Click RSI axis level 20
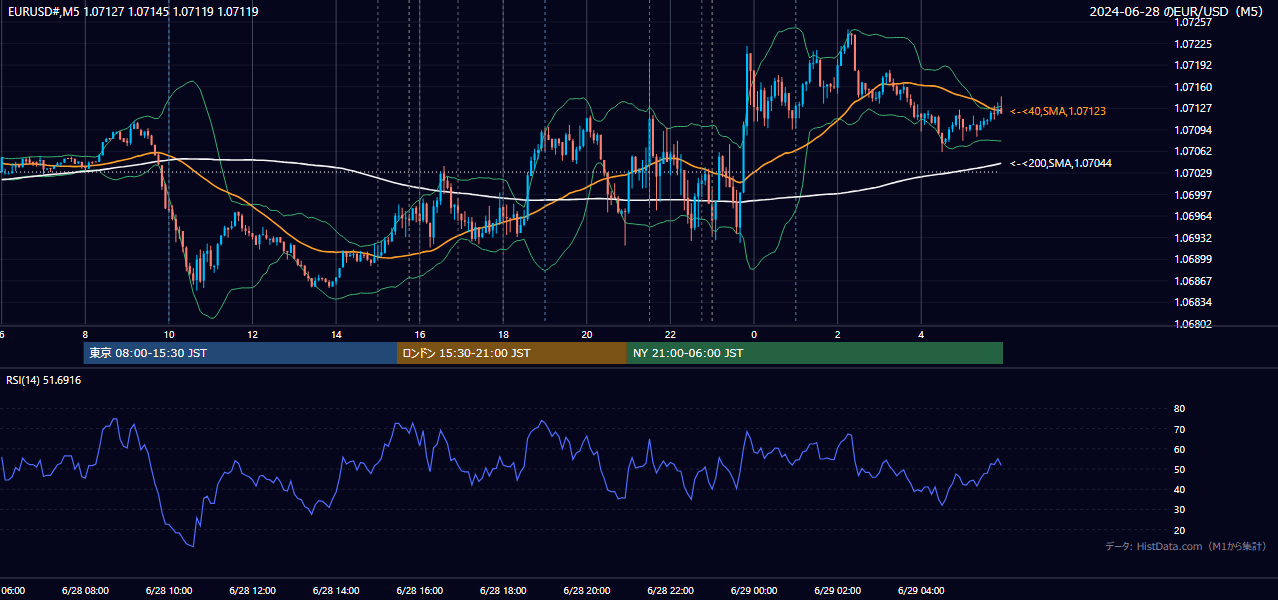This screenshot has height=600, width=1278. (1179, 530)
